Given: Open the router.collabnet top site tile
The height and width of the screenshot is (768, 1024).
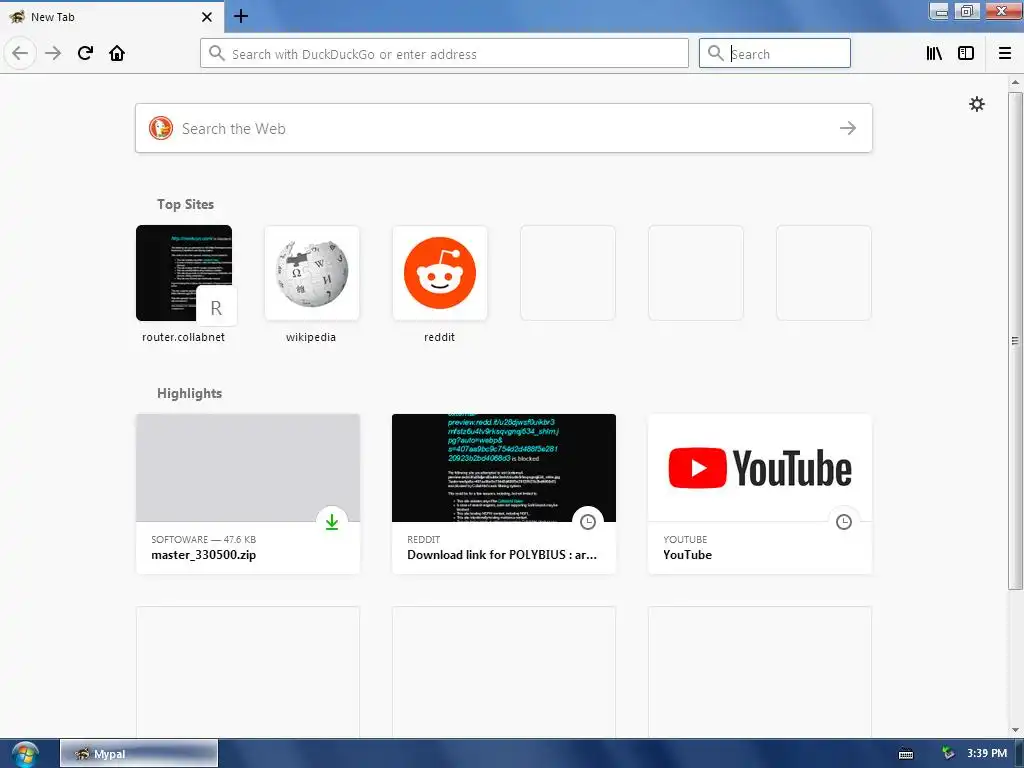Looking at the screenshot, I should 184,273.
